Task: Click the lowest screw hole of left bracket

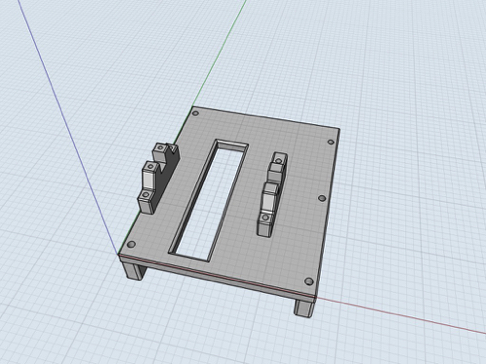Action: pyautogui.click(x=145, y=195)
